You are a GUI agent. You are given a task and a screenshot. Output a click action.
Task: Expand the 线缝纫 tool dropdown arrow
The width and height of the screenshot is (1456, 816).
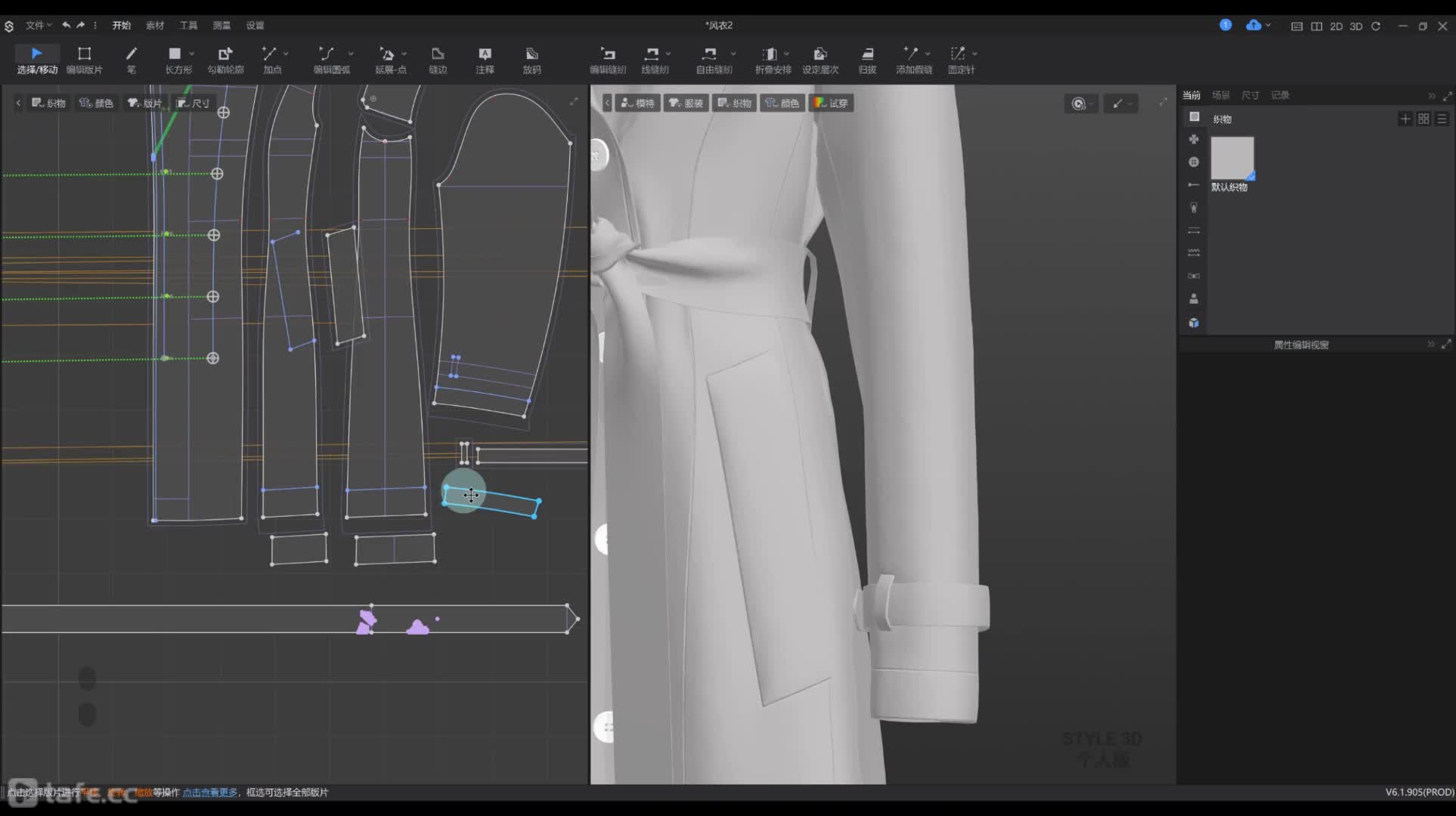[x=668, y=54]
